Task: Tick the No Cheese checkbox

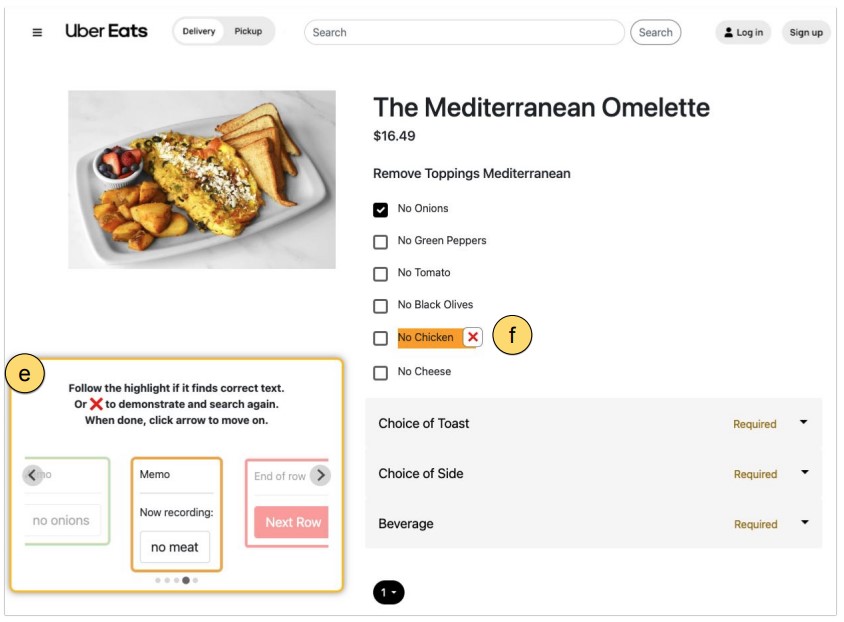Action: pyautogui.click(x=380, y=372)
